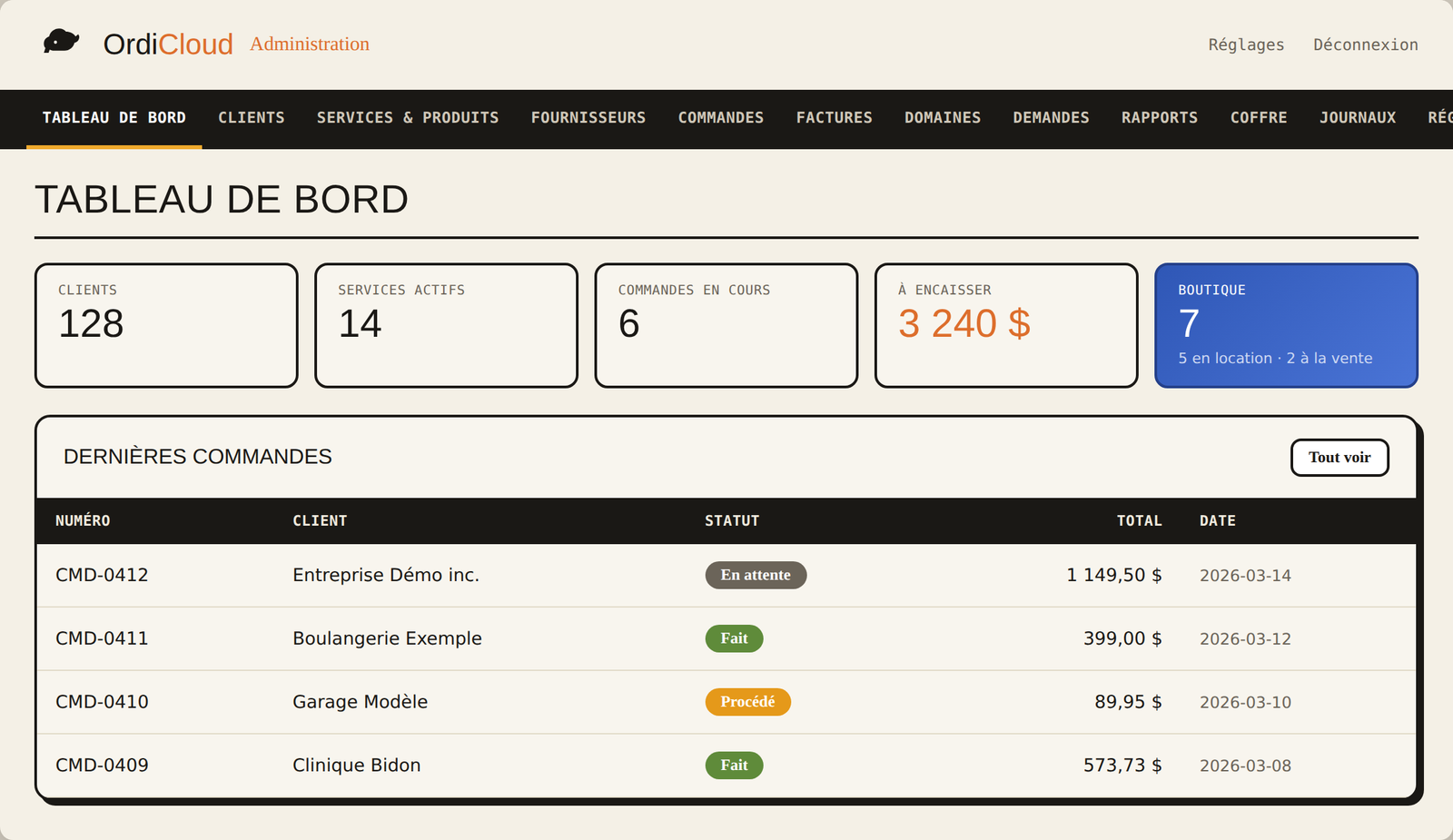Select order CMD-0410
The height and width of the screenshot is (840, 1453).
point(102,702)
